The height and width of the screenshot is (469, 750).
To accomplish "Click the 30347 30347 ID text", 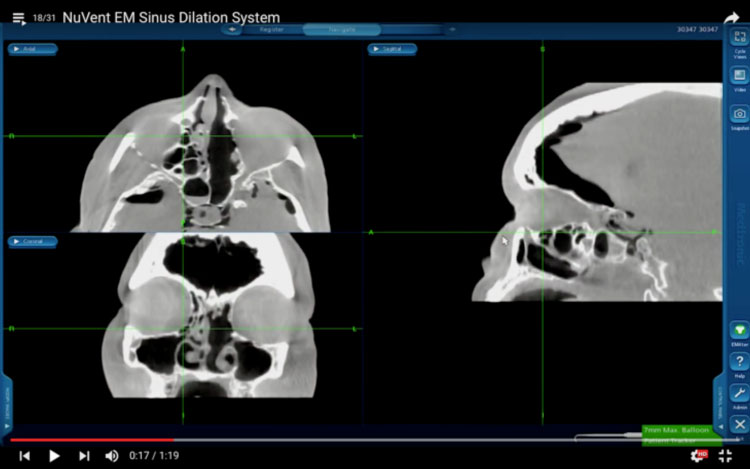I will click(x=697, y=30).
